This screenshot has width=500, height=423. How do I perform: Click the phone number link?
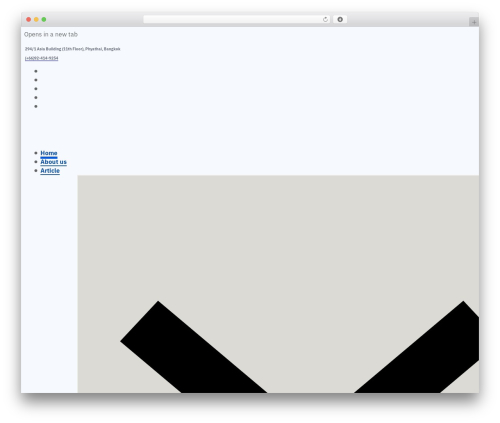click(x=42, y=58)
